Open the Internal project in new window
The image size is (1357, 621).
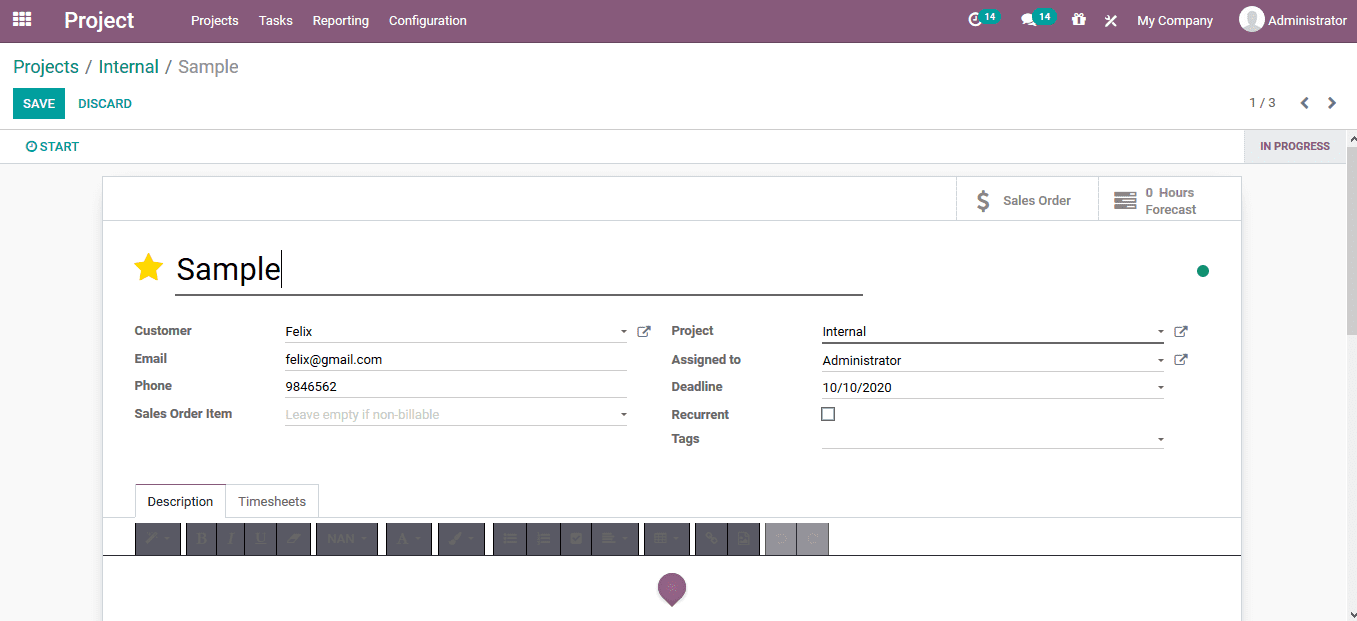pyautogui.click(x=1181, y=331)
